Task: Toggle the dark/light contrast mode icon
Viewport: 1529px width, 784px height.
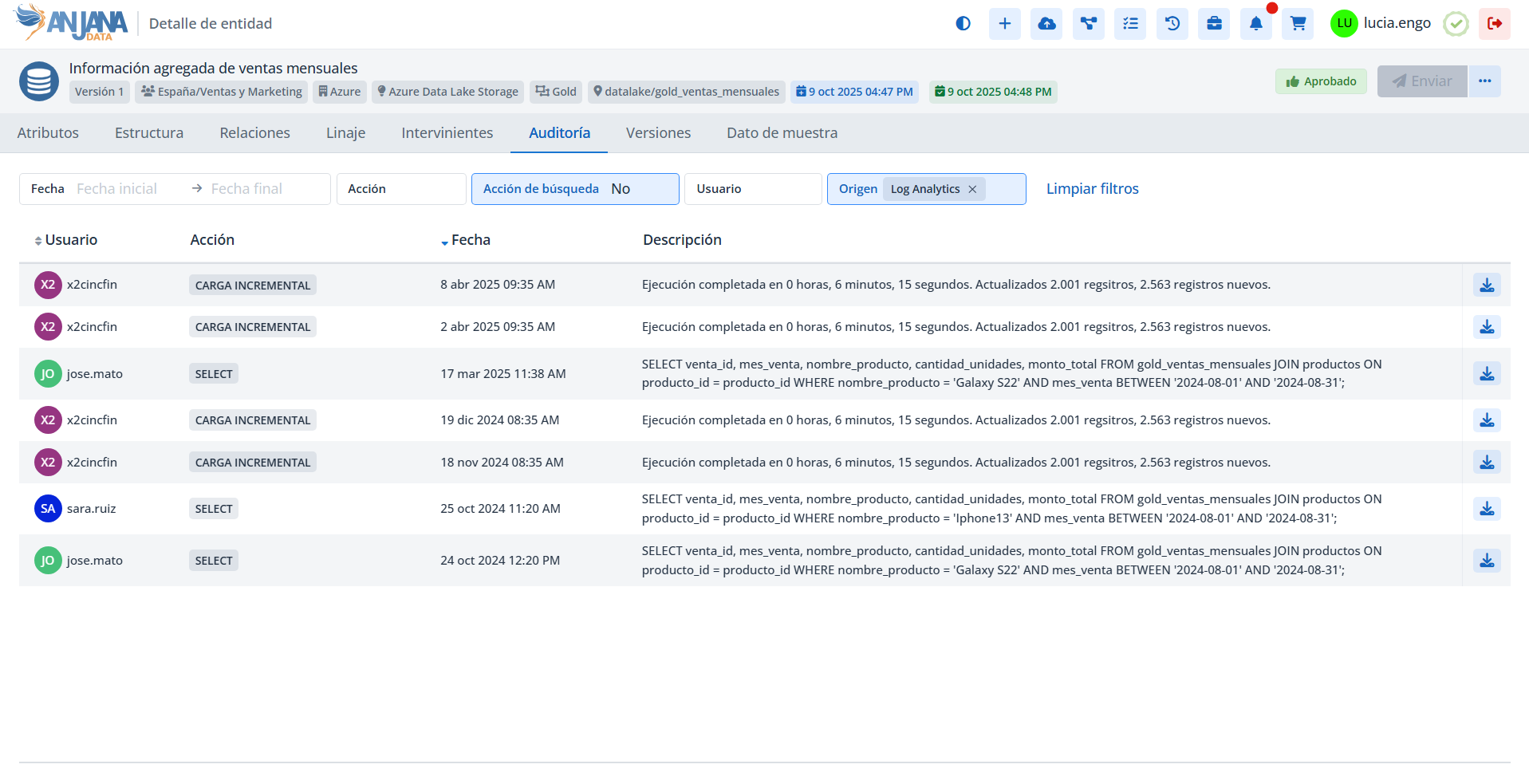Action: pos(963,24)
